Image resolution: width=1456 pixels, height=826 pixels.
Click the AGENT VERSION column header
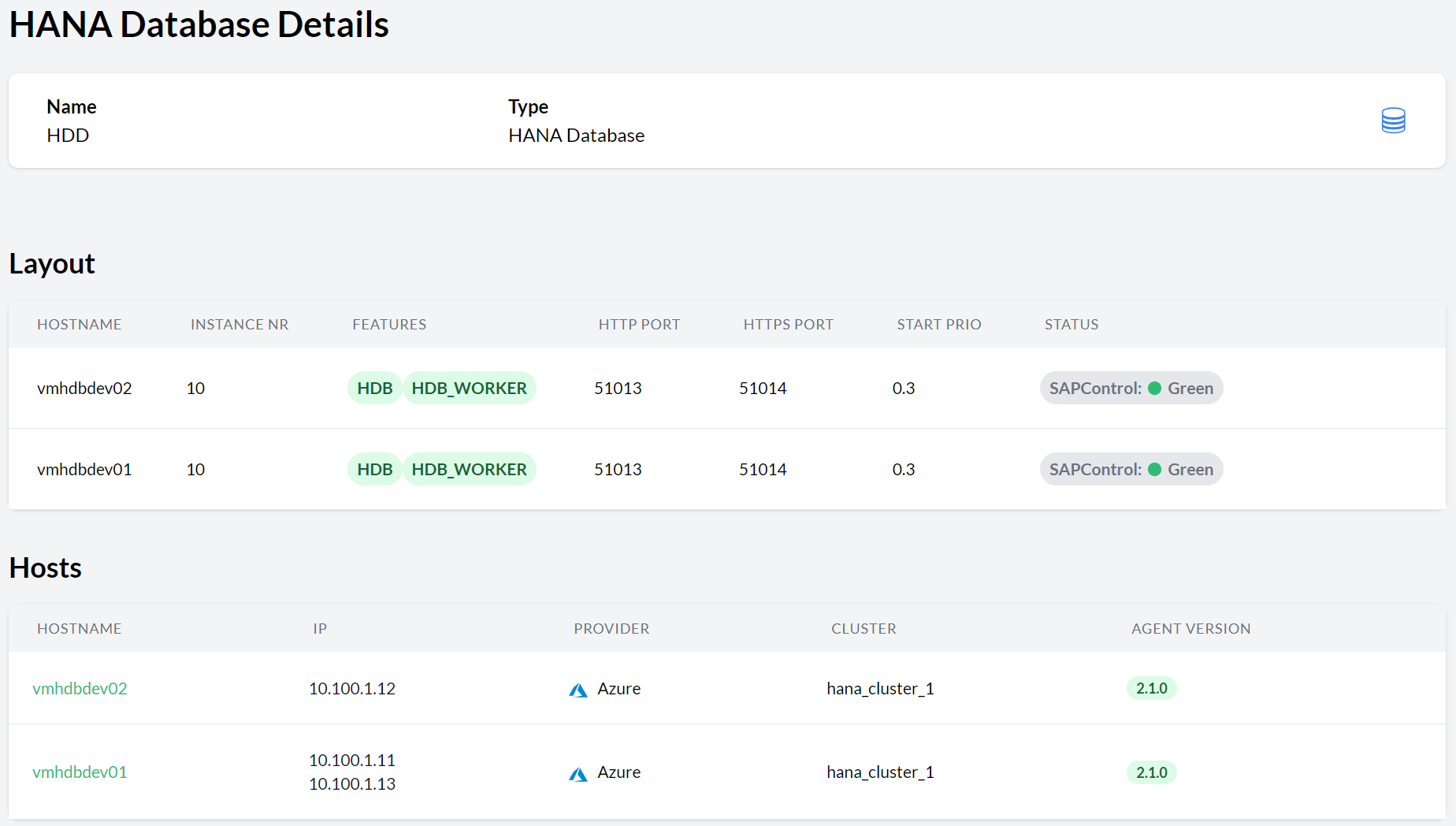(1190, 628)
